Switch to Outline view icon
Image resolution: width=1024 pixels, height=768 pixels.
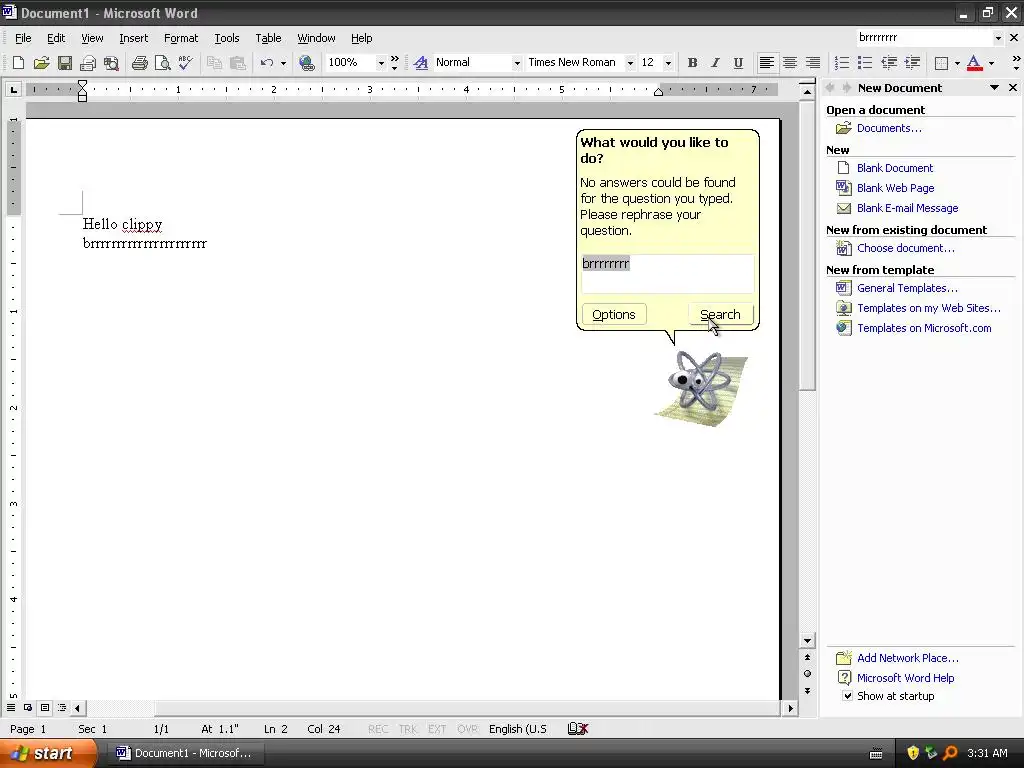click(x=62, y=707)
